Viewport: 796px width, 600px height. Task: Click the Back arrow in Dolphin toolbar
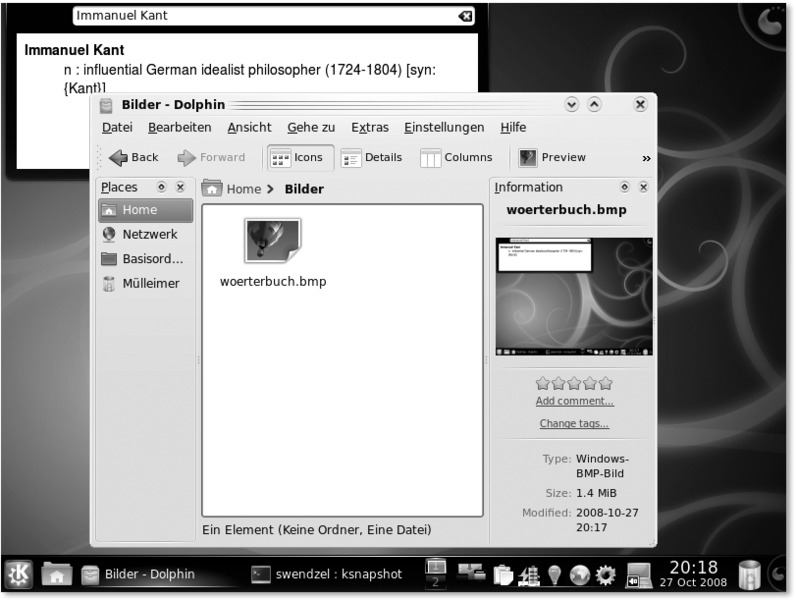133,158
